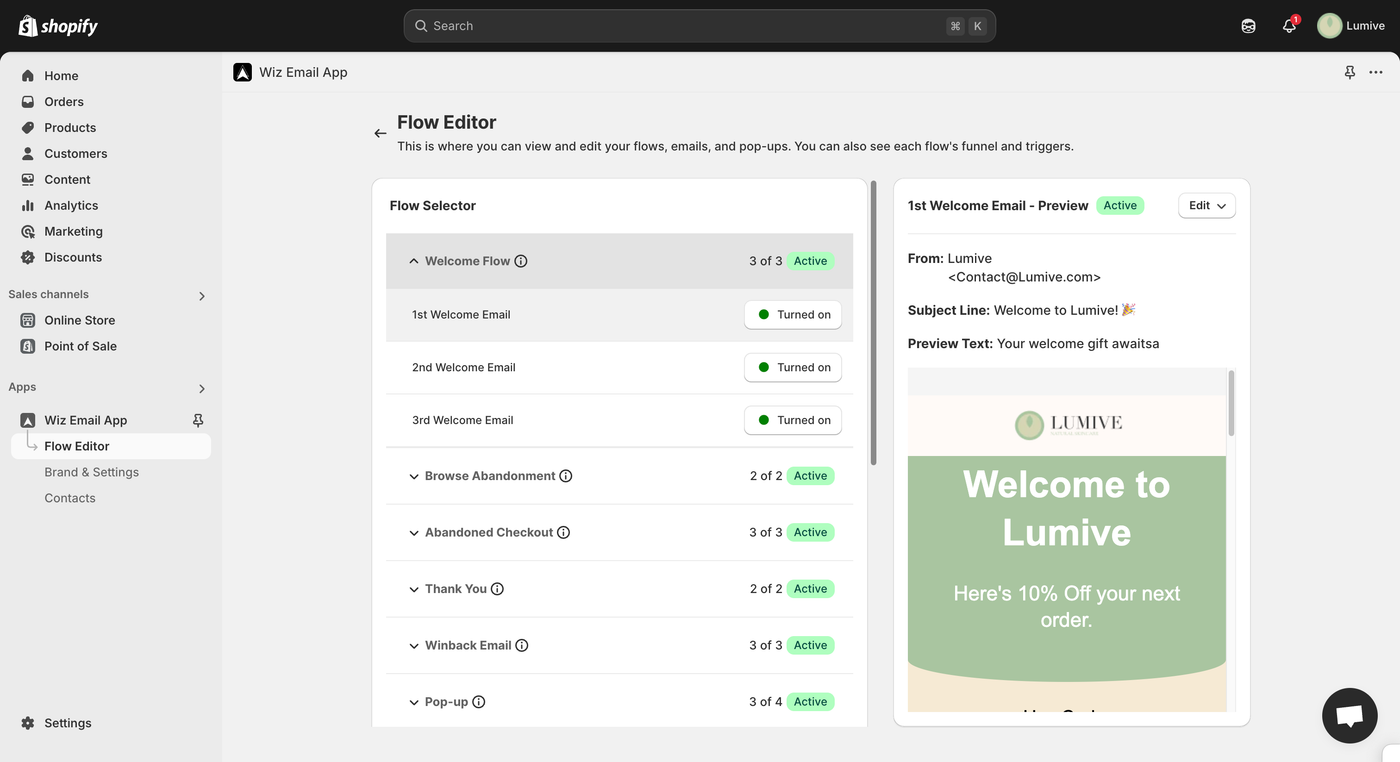Image resolution: width=1400 pixels, height=762 pixels.
Task: Toggle 3rd Welcome Email Turned on switch
Action: (x=793, y=421)
